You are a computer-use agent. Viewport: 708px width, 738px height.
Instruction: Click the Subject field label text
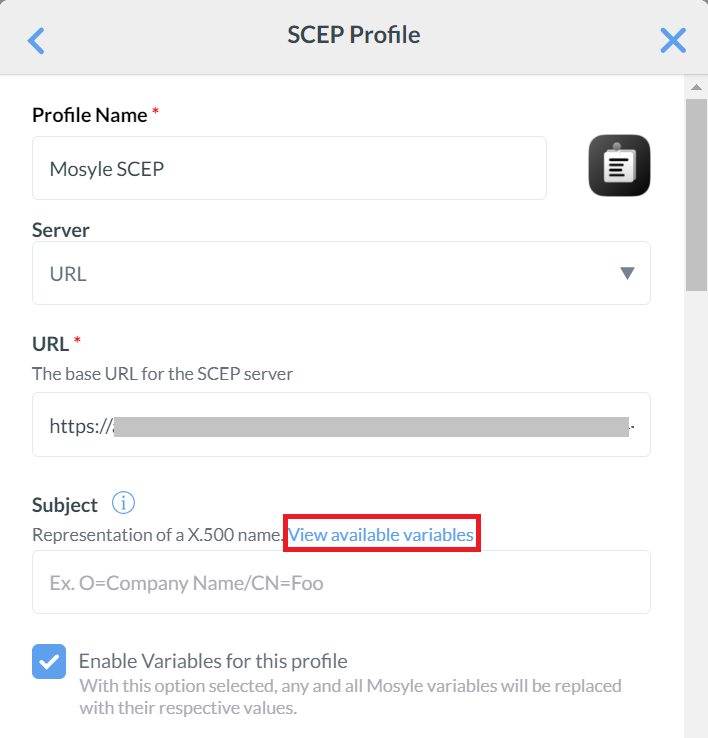pos(65,505)
